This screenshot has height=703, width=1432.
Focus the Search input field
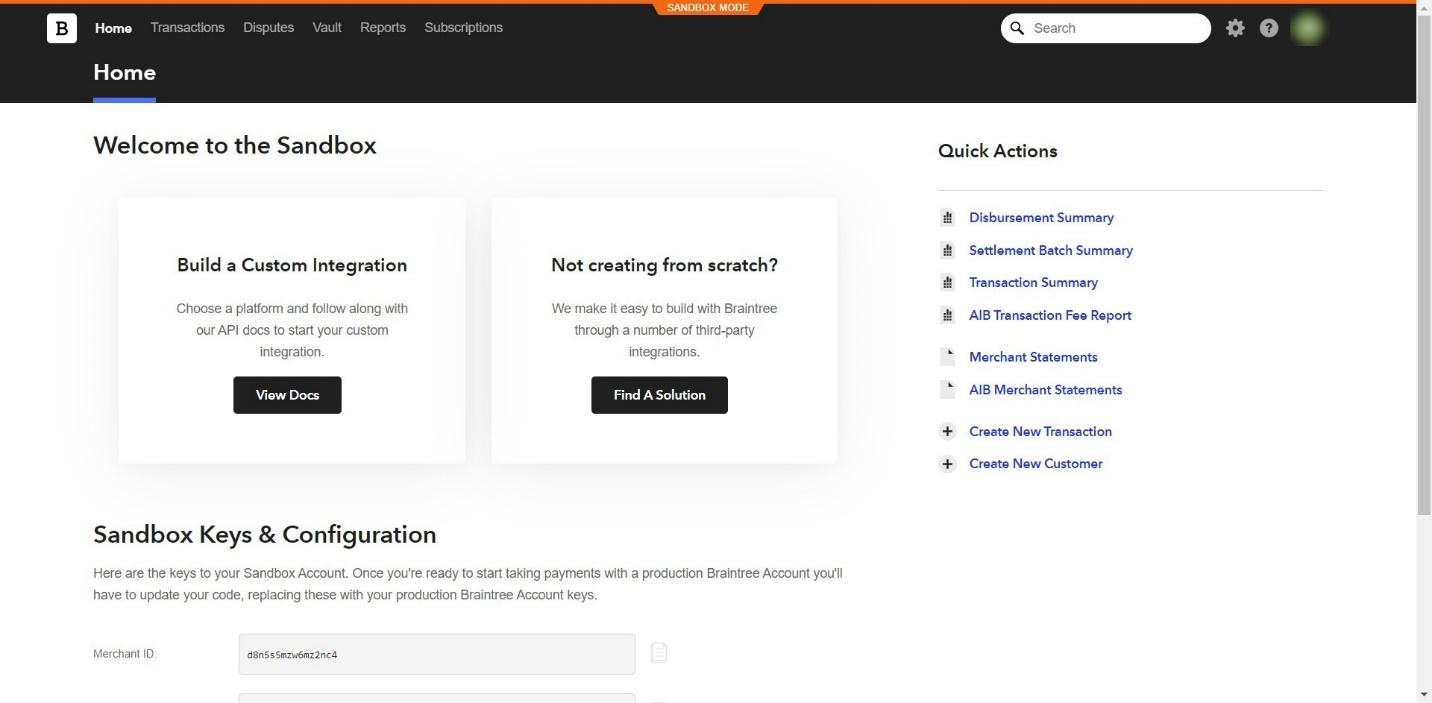pyautogui.click(x=1105, y=28)
